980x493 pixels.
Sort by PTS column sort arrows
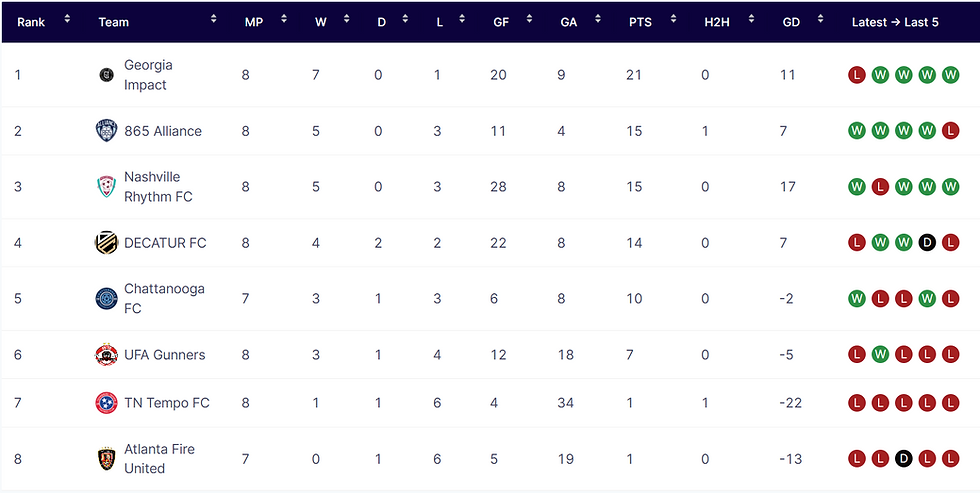click(673, 19)
